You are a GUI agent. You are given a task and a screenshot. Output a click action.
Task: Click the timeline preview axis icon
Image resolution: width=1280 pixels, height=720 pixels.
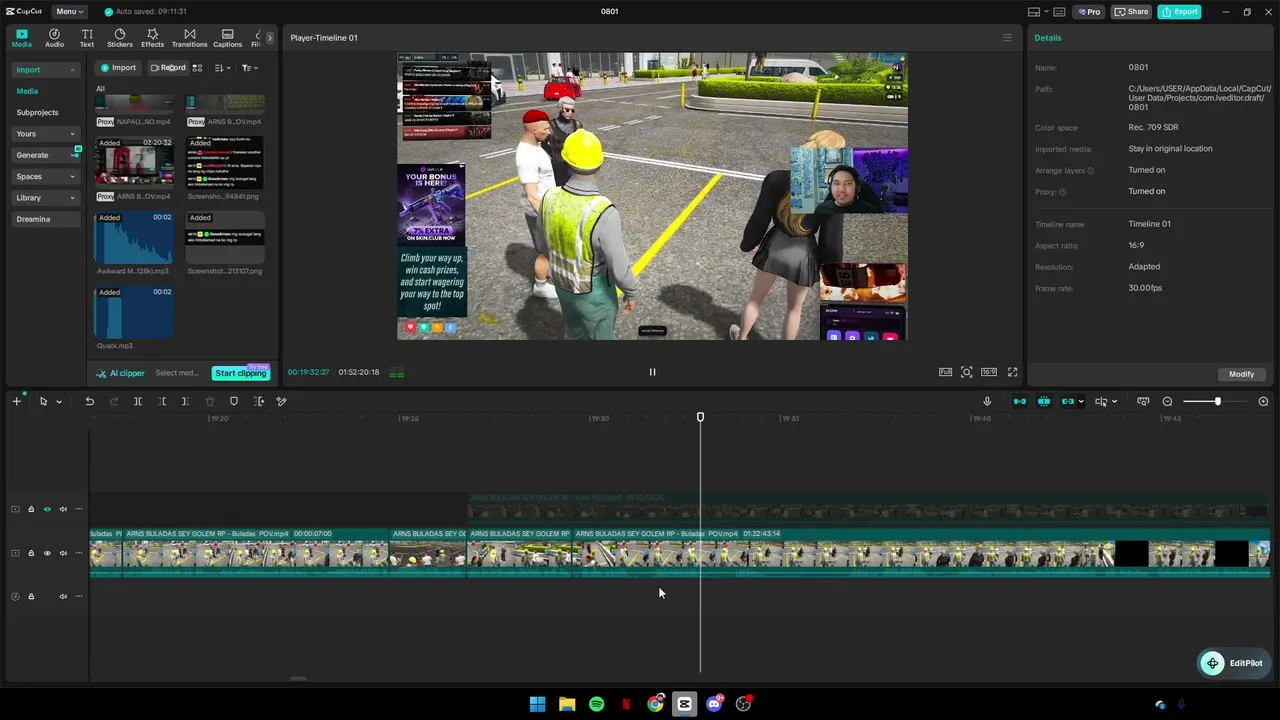tap(1101, 401)
